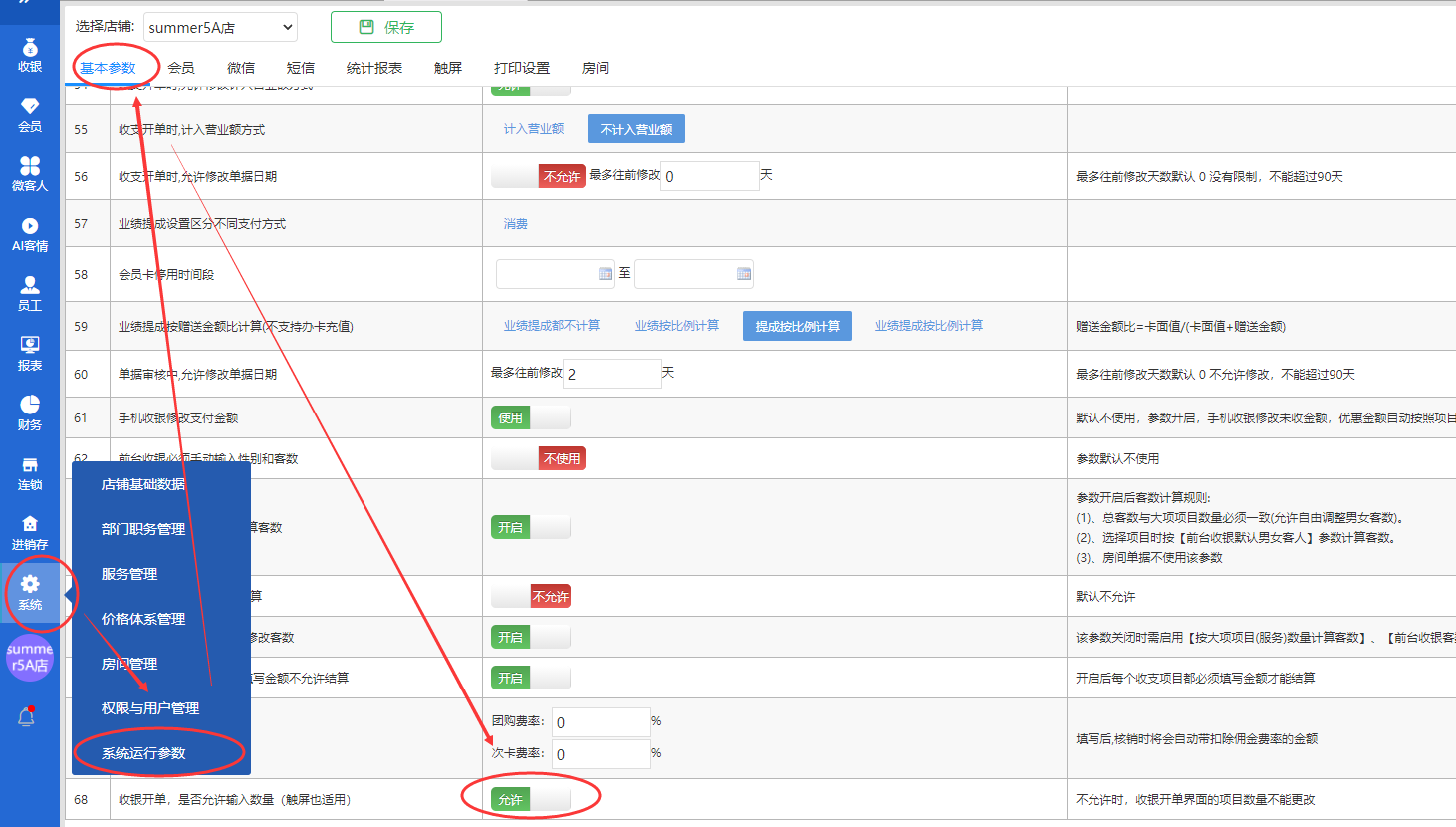Click row 60 最多往前修改 days field

[x=612, y=374]
